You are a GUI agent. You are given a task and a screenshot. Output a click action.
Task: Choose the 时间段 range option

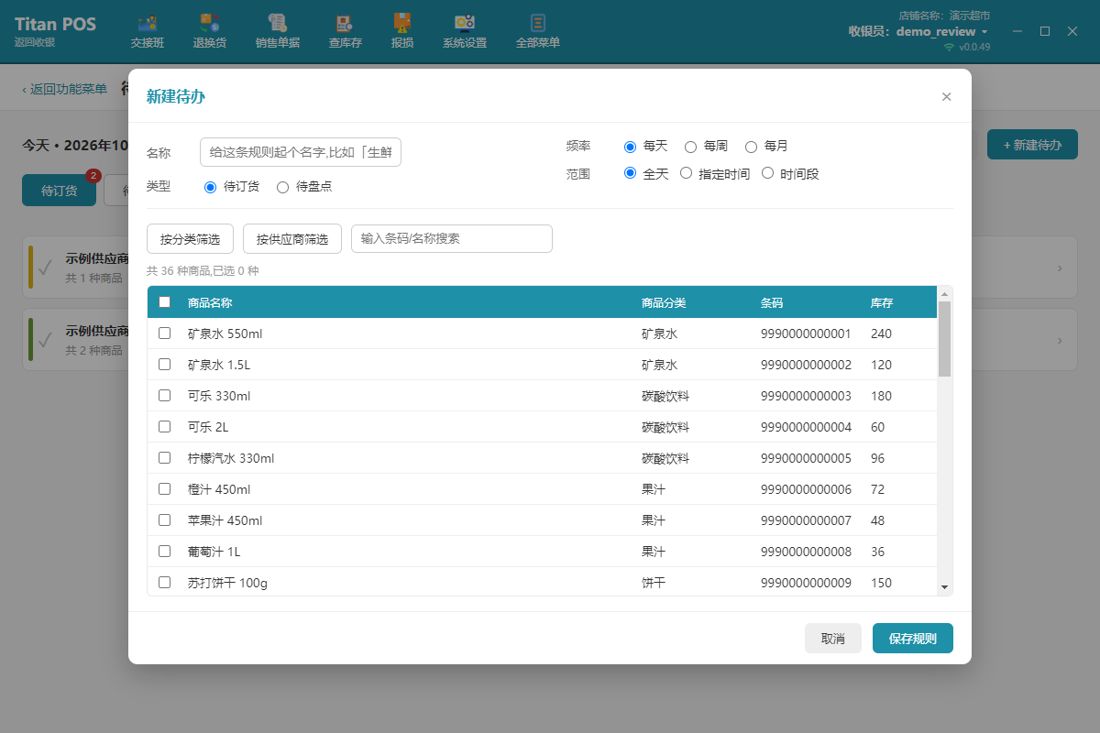[767, 173]
